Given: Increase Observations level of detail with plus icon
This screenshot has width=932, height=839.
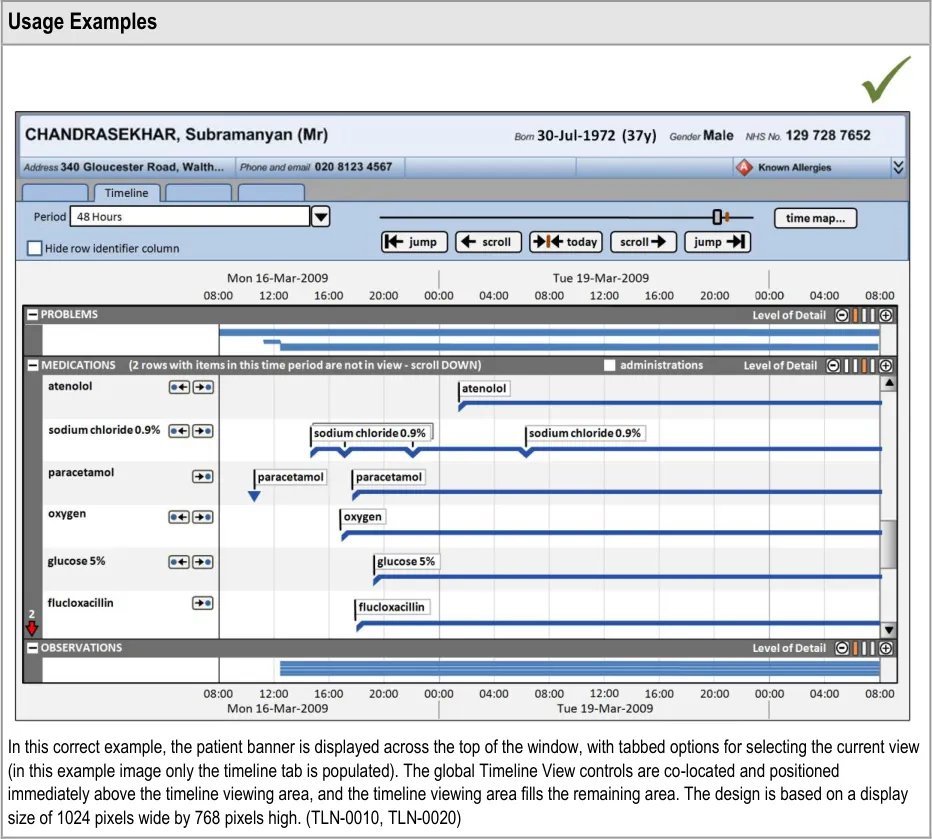Looking at the screenshot, I should pos(886,648).
